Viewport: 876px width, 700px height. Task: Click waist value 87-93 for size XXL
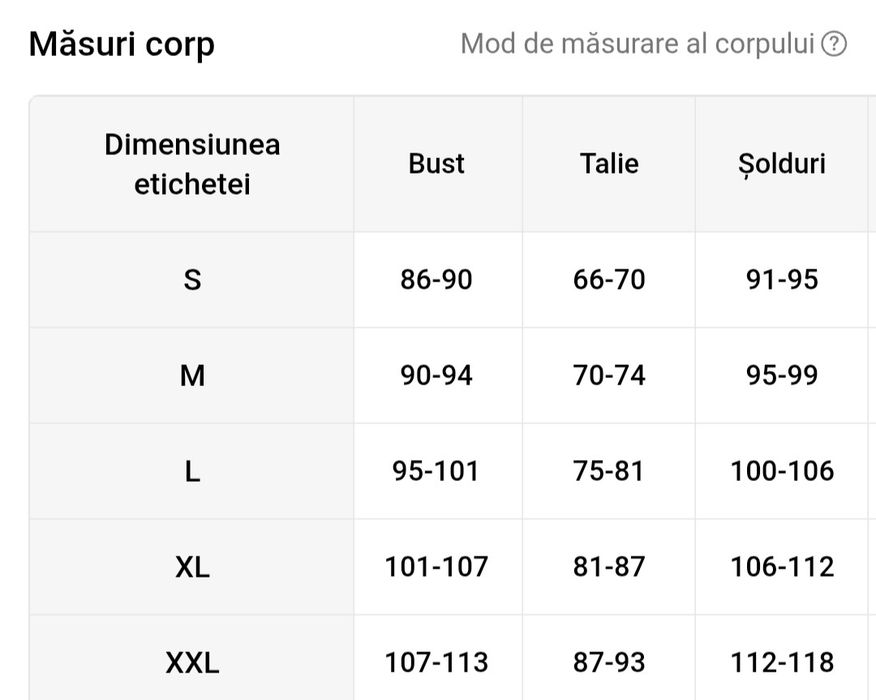(x=608, y=662)
